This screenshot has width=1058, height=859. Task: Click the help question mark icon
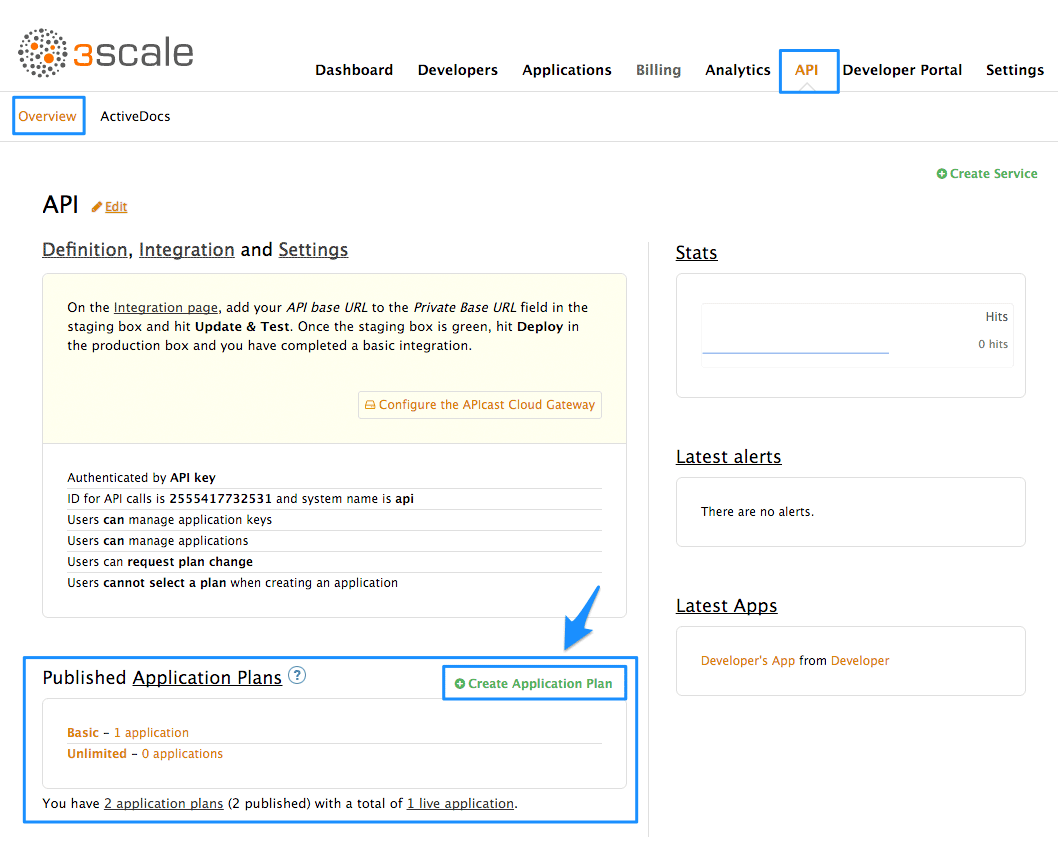tap(297, 676)
